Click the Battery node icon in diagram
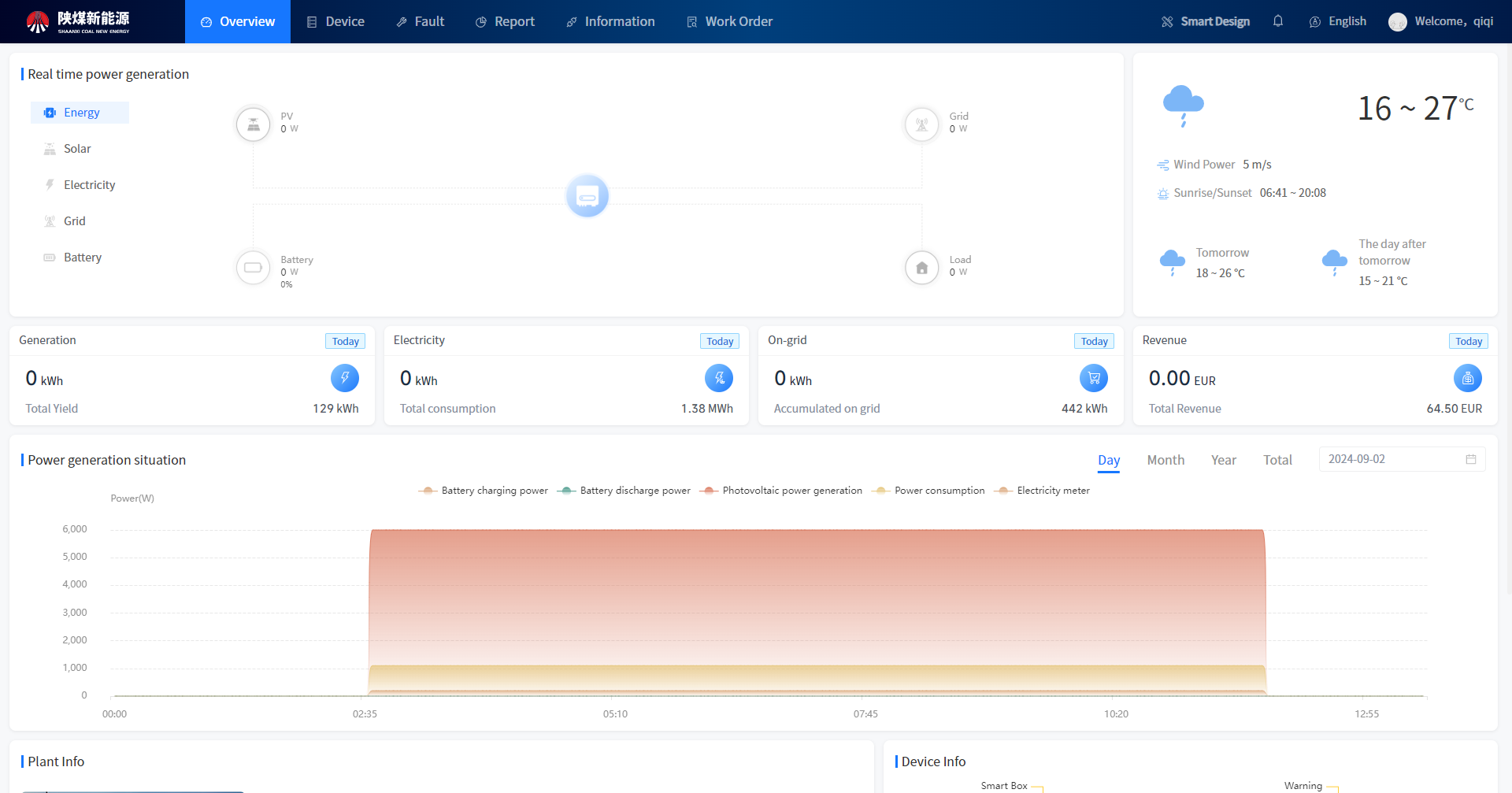The image size is (1512, 793). point(254,268)
